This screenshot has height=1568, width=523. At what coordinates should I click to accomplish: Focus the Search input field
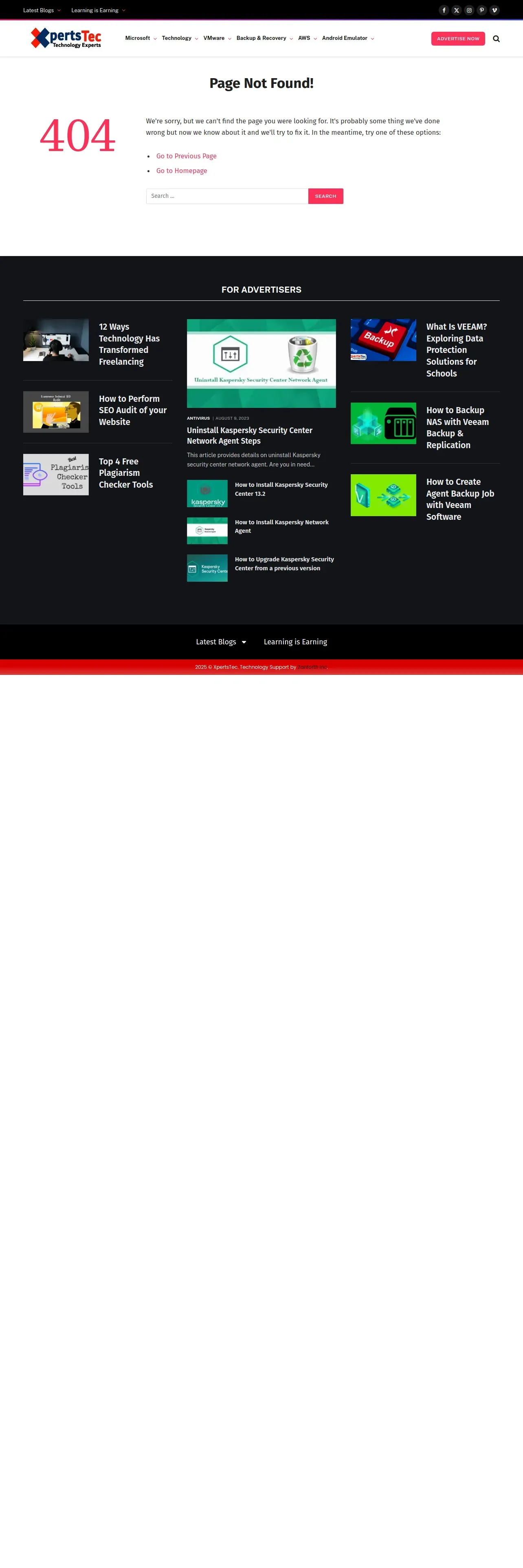(227, 196)
